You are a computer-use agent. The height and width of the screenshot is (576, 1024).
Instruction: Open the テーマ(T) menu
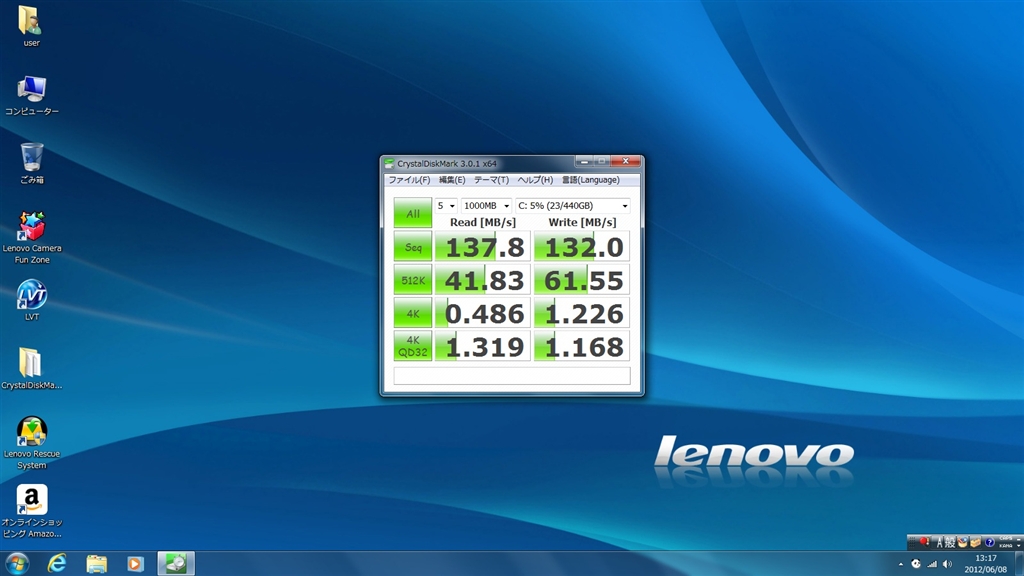(x=491, y=180)
